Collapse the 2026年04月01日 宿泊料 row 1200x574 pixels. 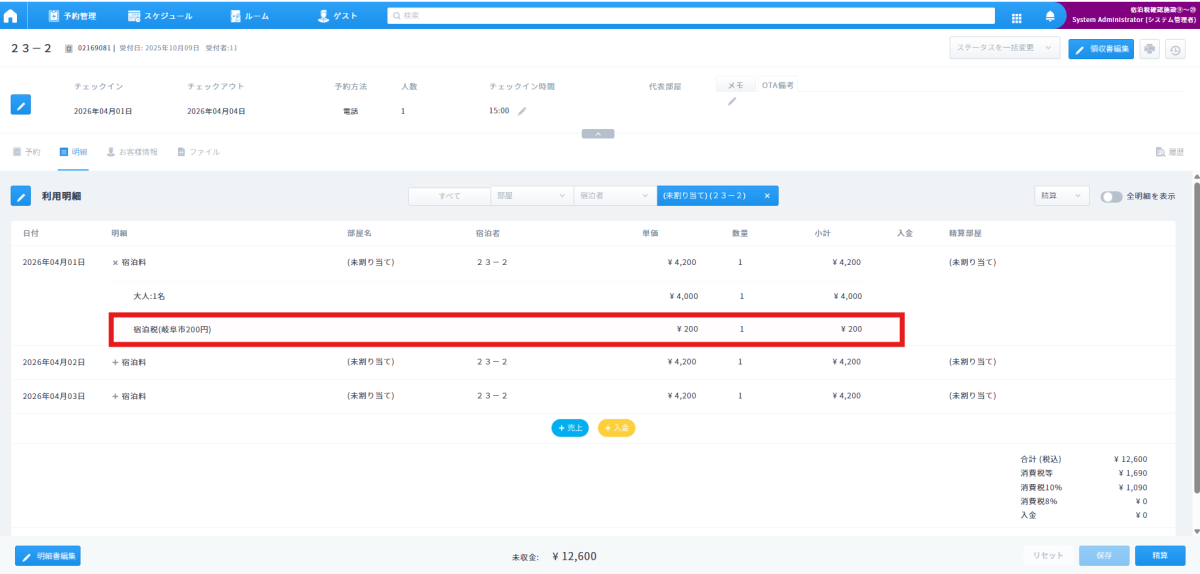tap(115, 262)
